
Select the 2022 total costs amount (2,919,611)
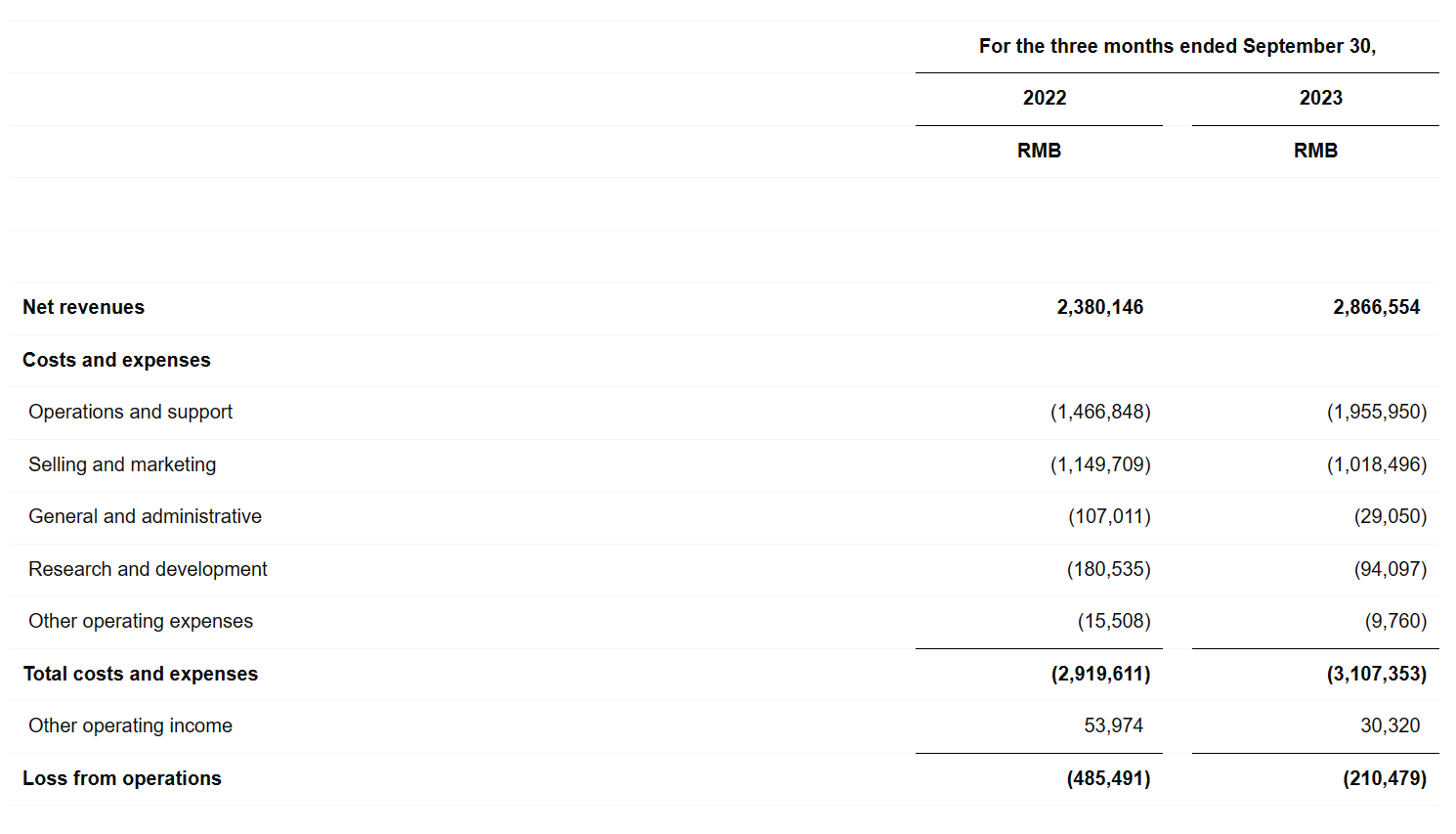pos(1100,674)
